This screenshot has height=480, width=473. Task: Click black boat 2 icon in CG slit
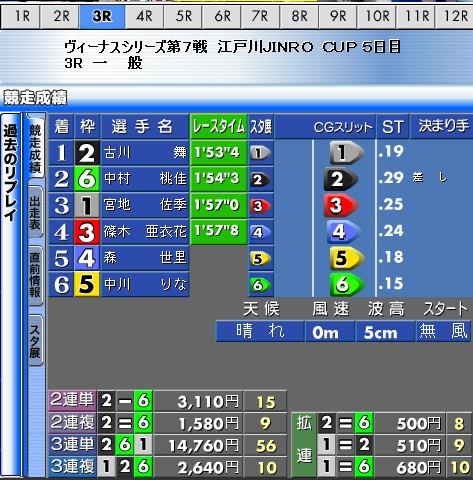coord(340,179)
